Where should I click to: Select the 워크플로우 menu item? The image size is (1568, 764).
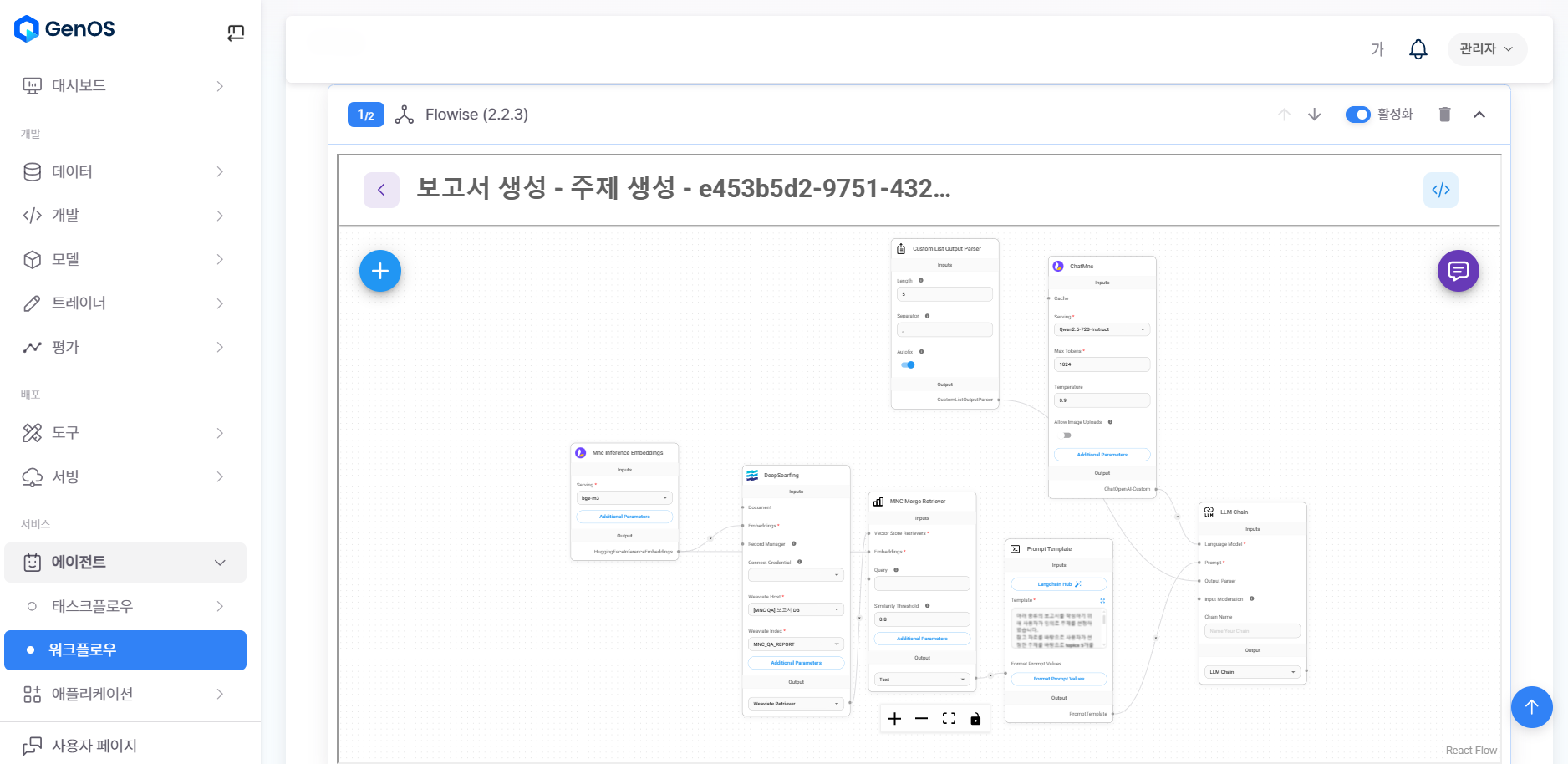pos(125,650)
